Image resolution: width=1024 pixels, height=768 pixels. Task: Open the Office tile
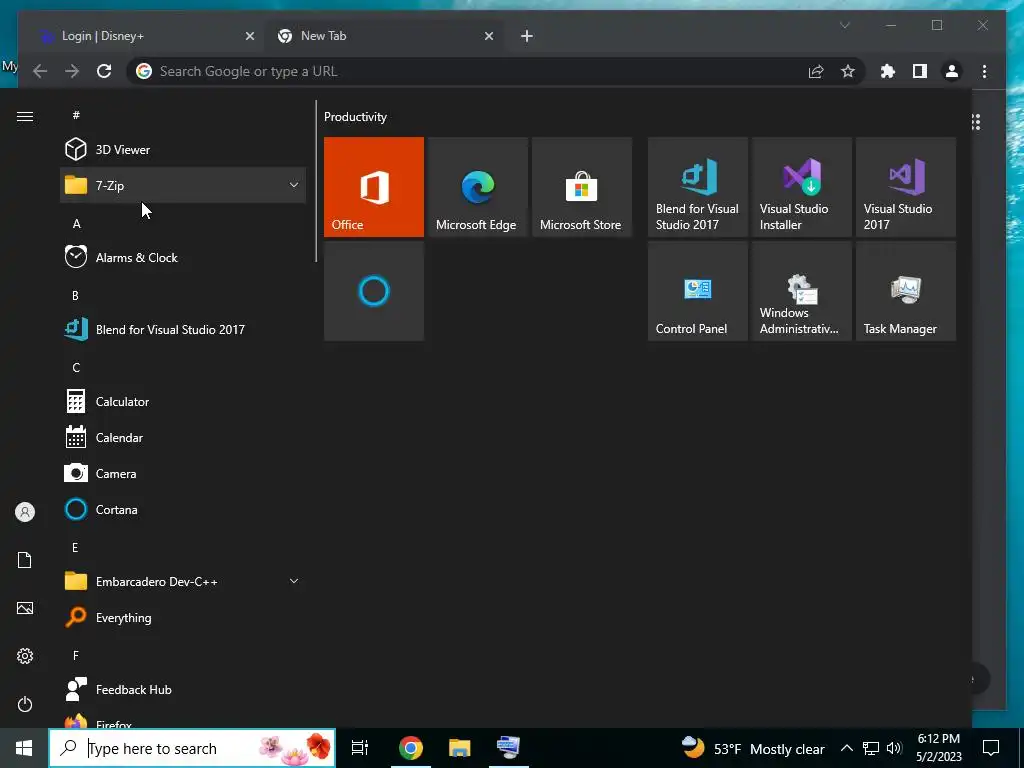pos(374,187)
